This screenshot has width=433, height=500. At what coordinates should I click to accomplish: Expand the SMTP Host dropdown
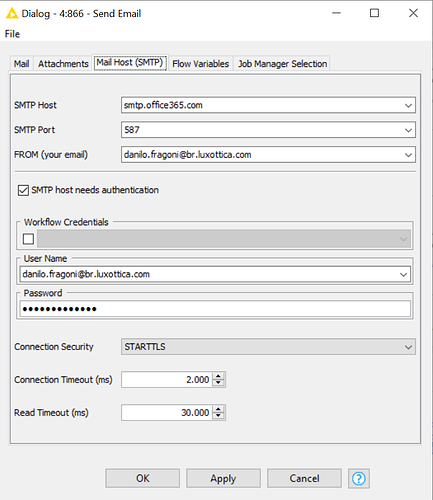pyautogui.click(x=408, y=105)
